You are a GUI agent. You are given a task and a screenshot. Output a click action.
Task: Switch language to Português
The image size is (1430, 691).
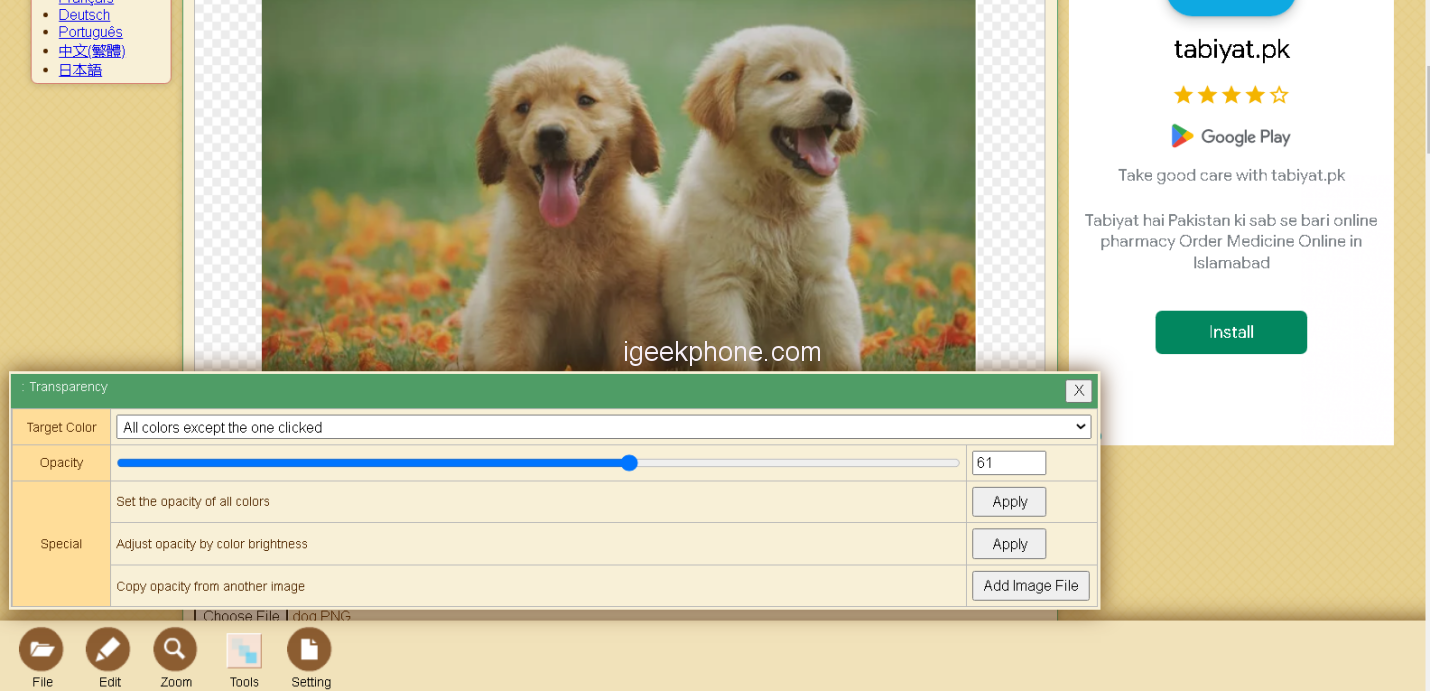tap(90, 32)
